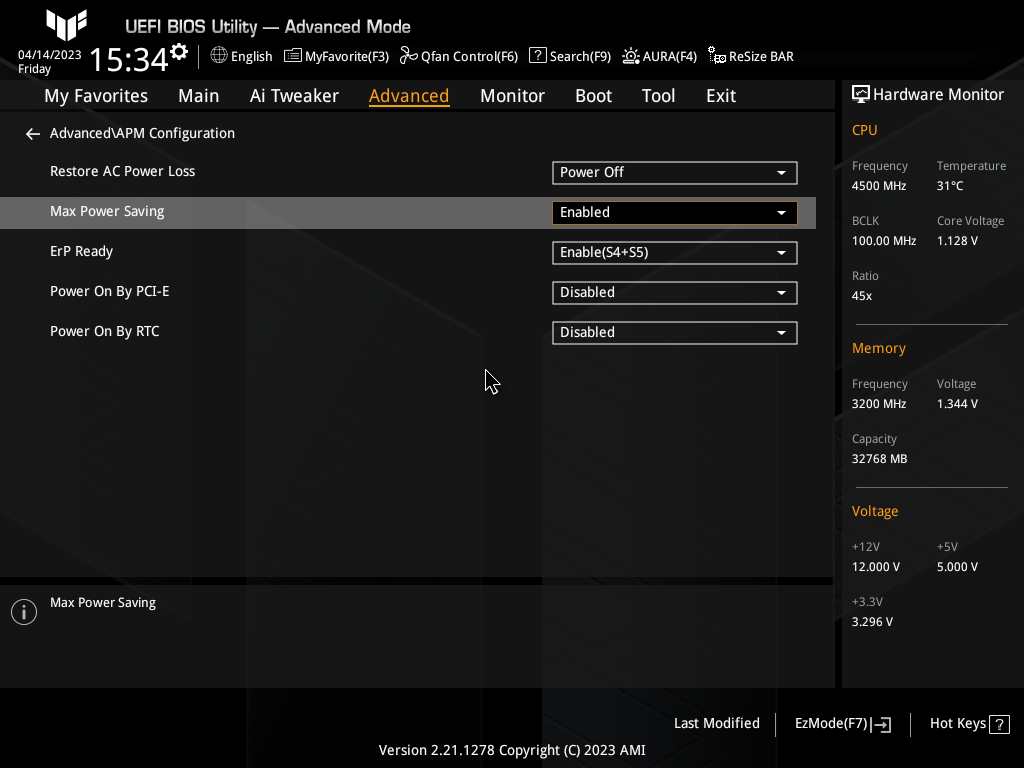
Task: Open the Ai Tweaker tab
Action: 294,96
